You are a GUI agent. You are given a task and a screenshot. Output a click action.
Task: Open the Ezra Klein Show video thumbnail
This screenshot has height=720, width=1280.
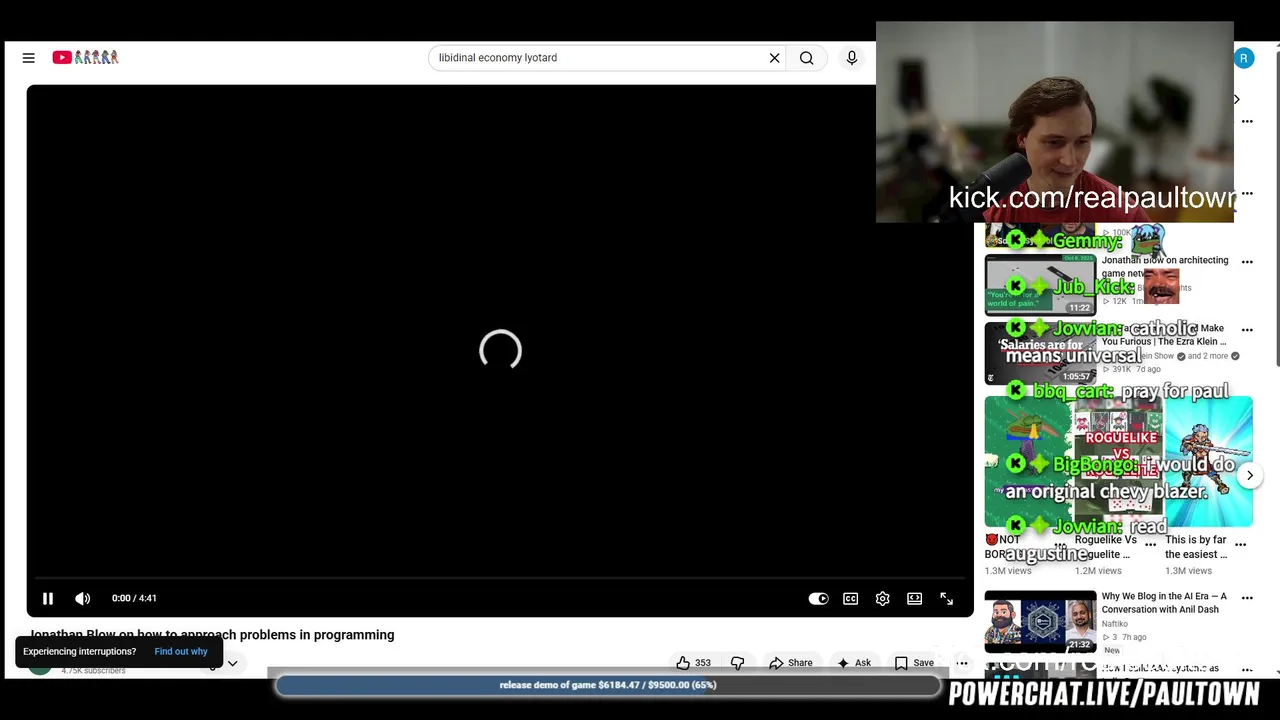[1040, 353]
